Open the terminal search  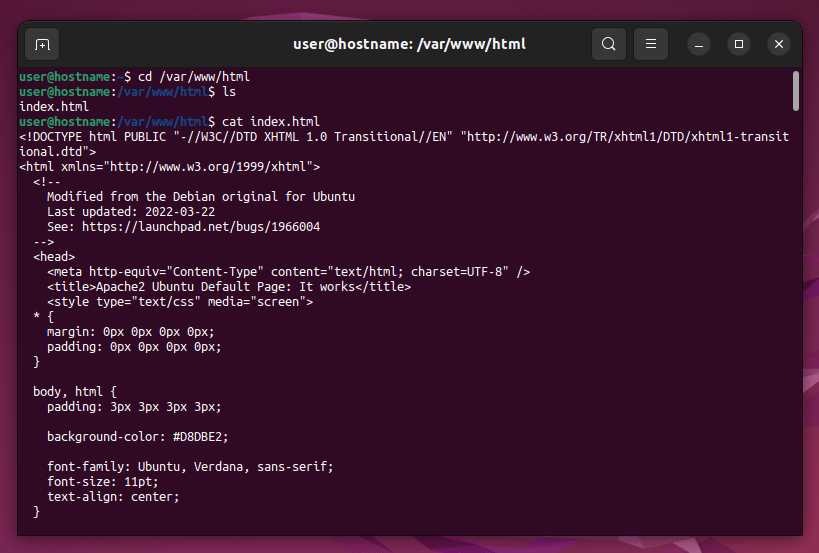click(609, 44)
